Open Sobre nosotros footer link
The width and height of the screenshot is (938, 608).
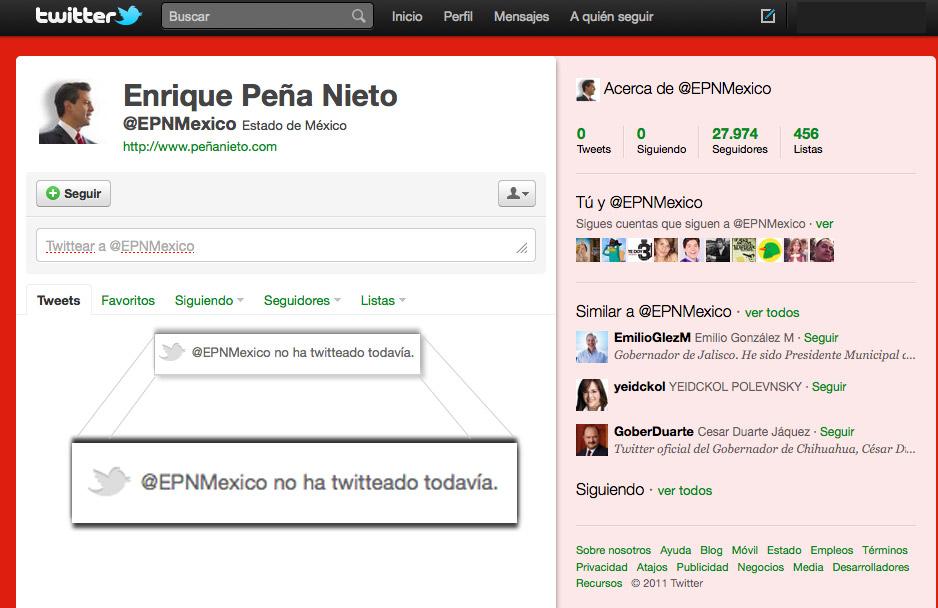pyautogui.click(x=613, y=550)
